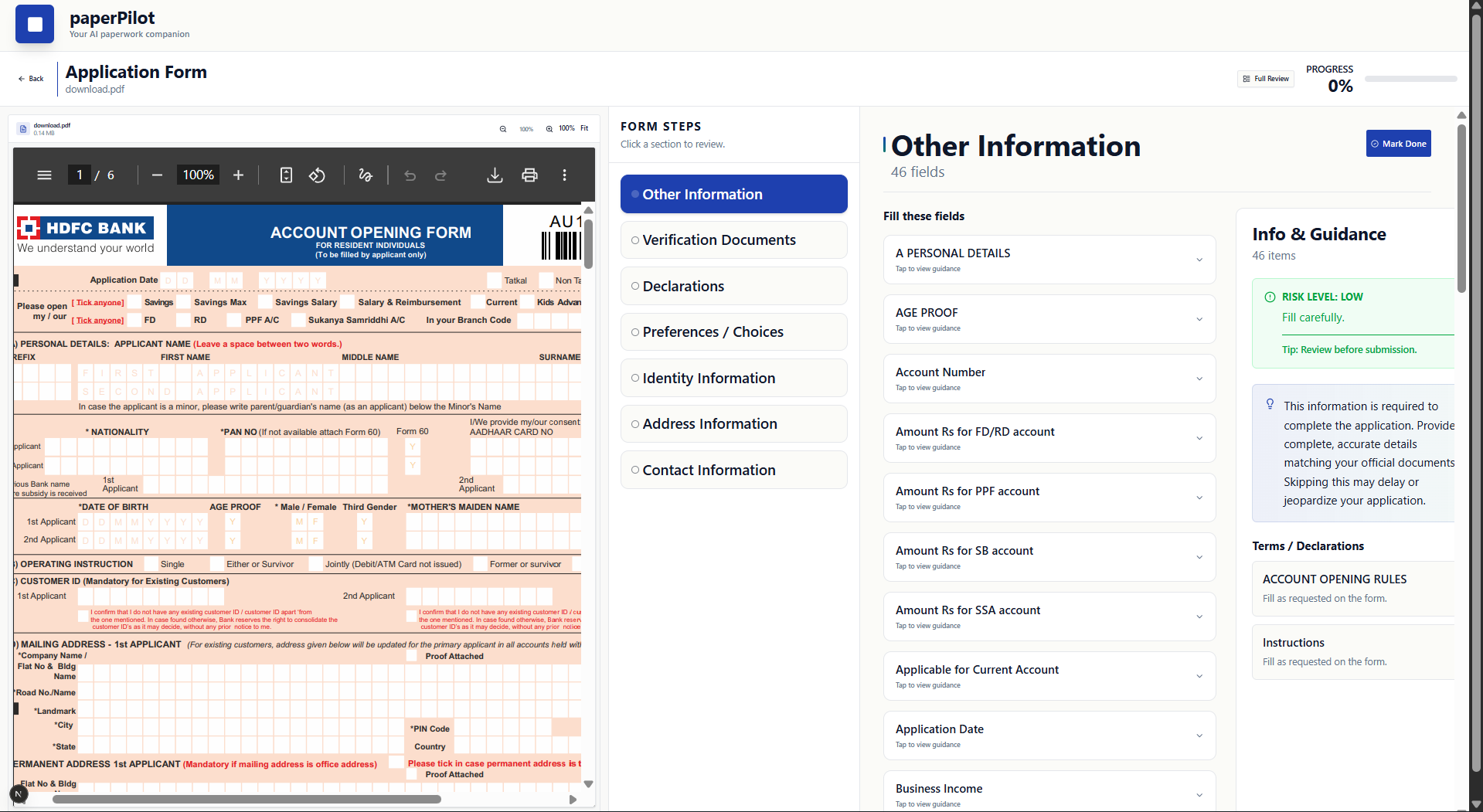
Task: Expand the Business Income field
Action: tap(1049, 791)
